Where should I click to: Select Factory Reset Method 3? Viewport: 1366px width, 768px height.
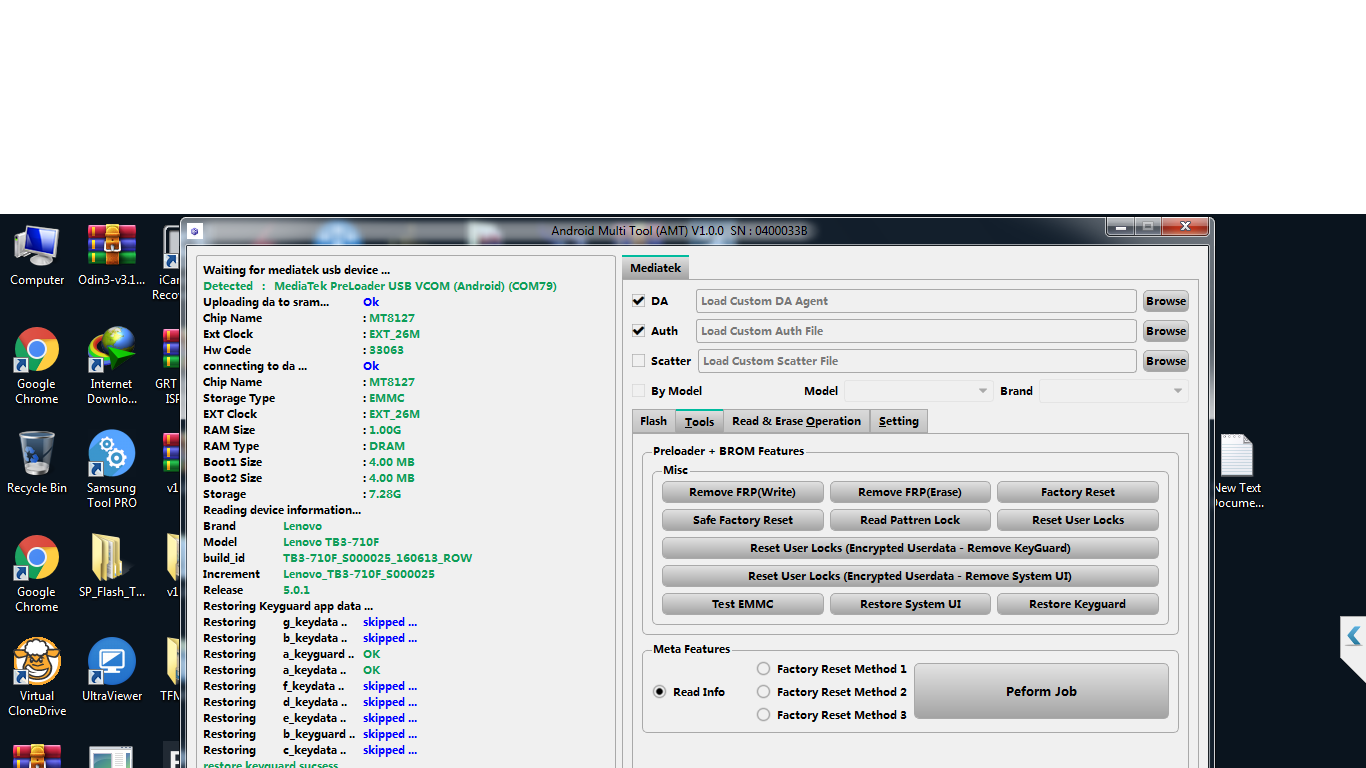tap(764, 715)
